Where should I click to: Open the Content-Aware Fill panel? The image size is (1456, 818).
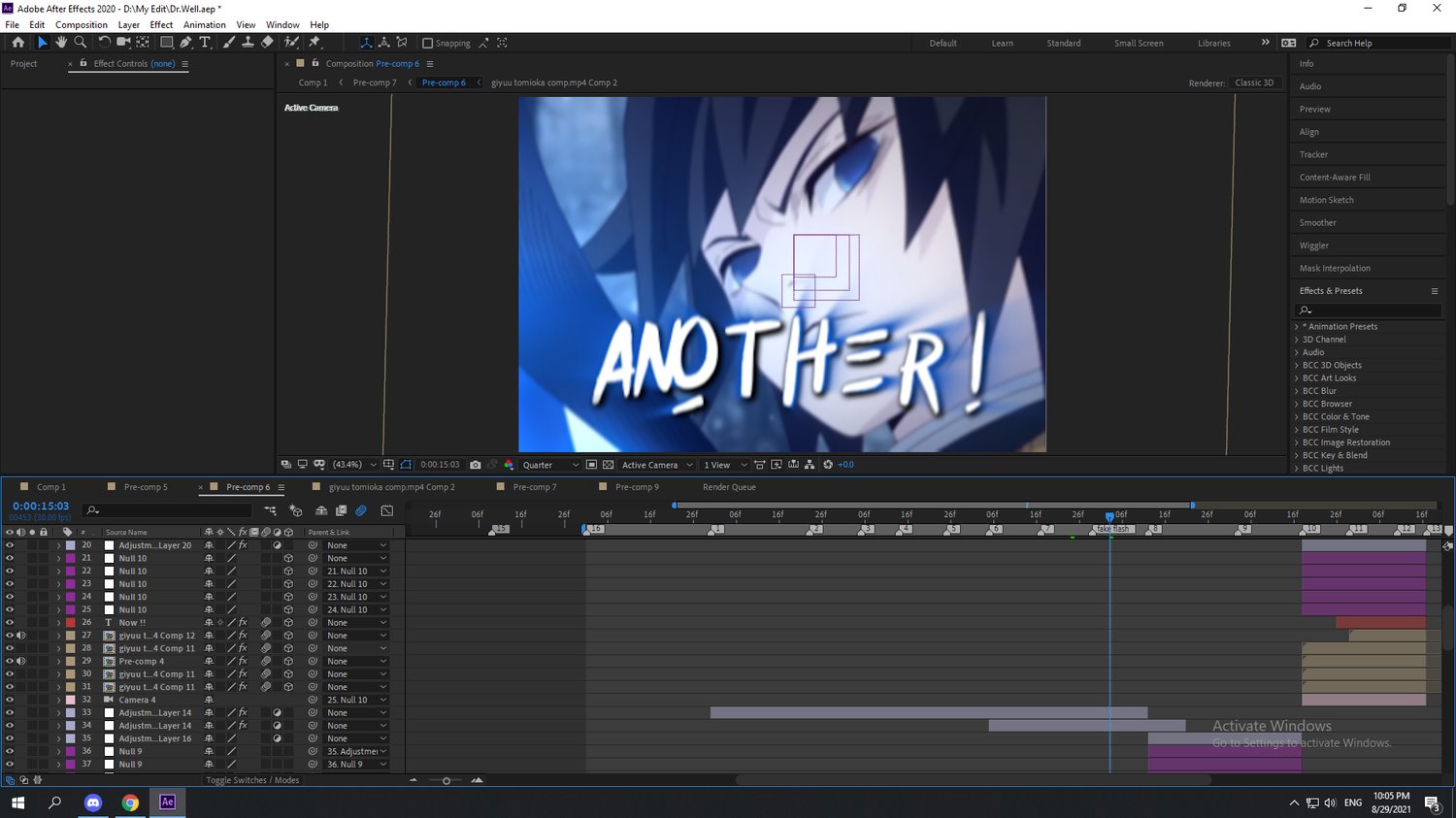(1335, 178)
